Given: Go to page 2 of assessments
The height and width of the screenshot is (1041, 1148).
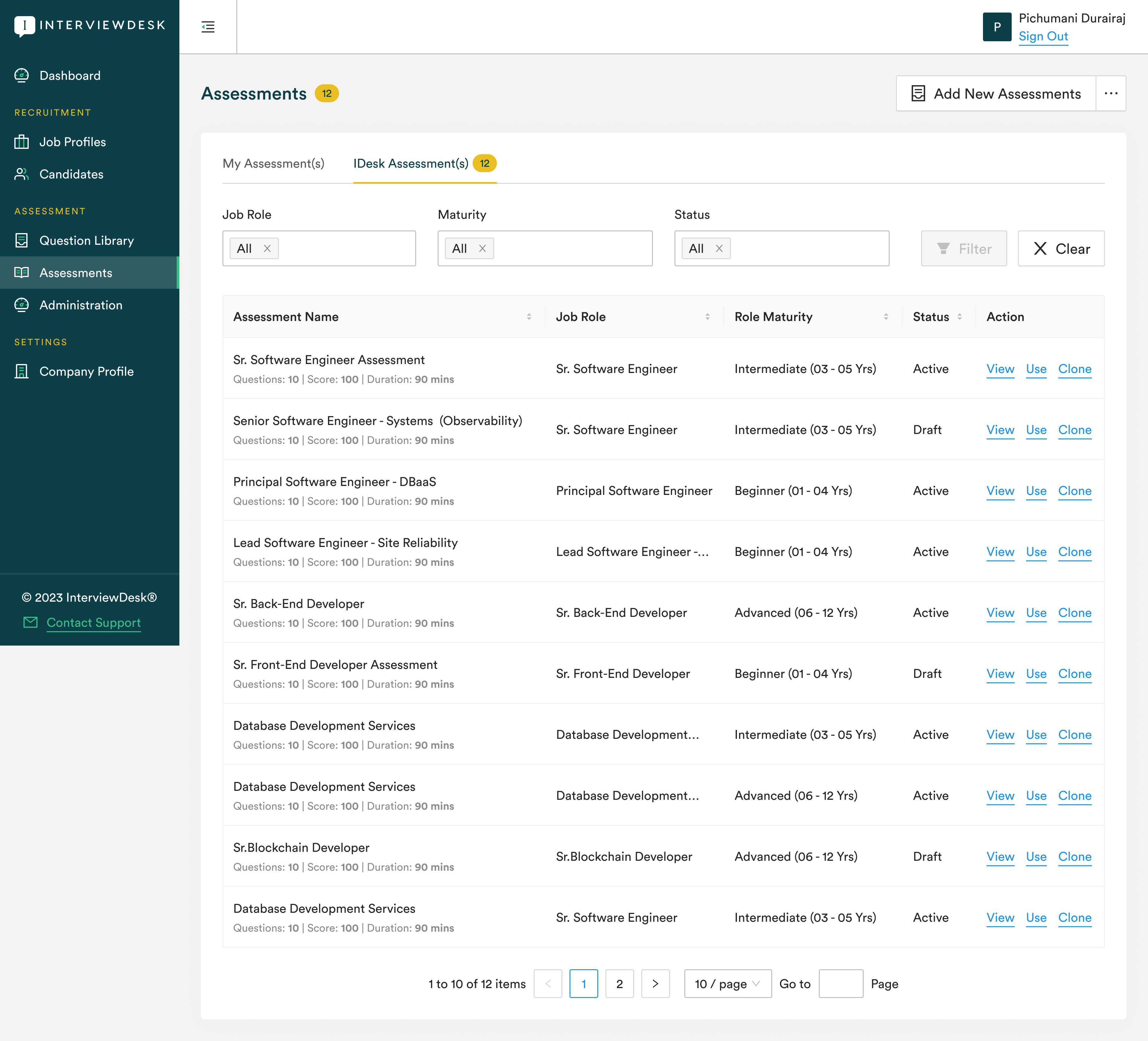Looking at the screenshot, I should point(619,984).
